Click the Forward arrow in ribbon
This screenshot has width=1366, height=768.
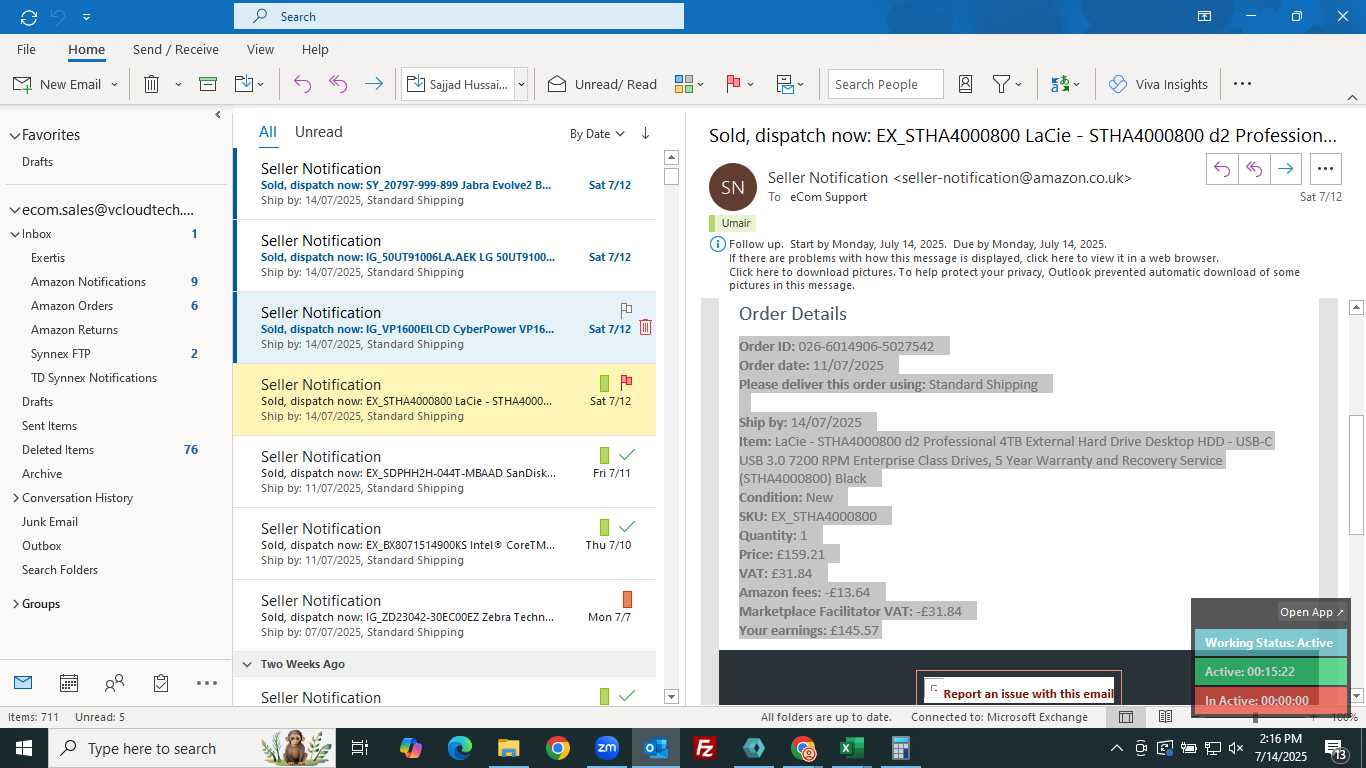[x=374, y=84]
